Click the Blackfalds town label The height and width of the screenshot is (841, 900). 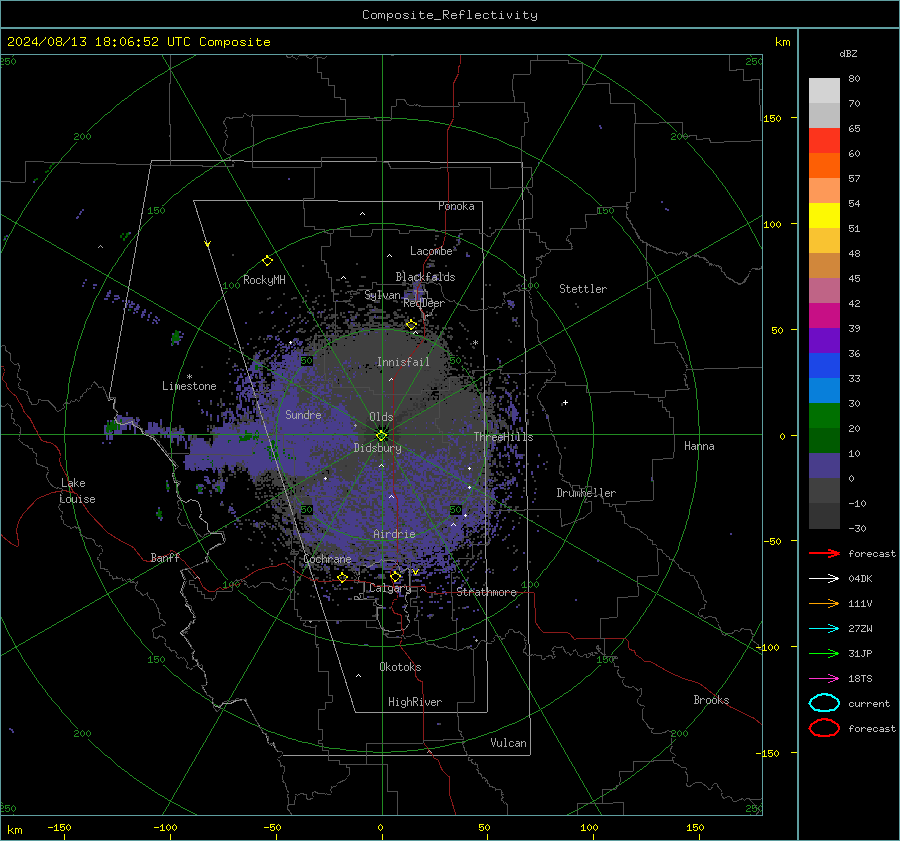pyautogui.click(x=425, y=277)
